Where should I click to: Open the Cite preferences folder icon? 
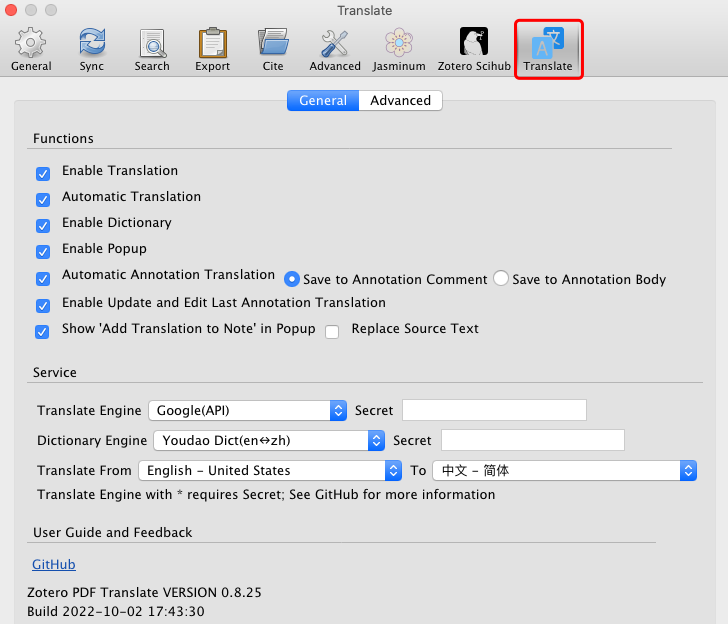click(x=273, y=49)
